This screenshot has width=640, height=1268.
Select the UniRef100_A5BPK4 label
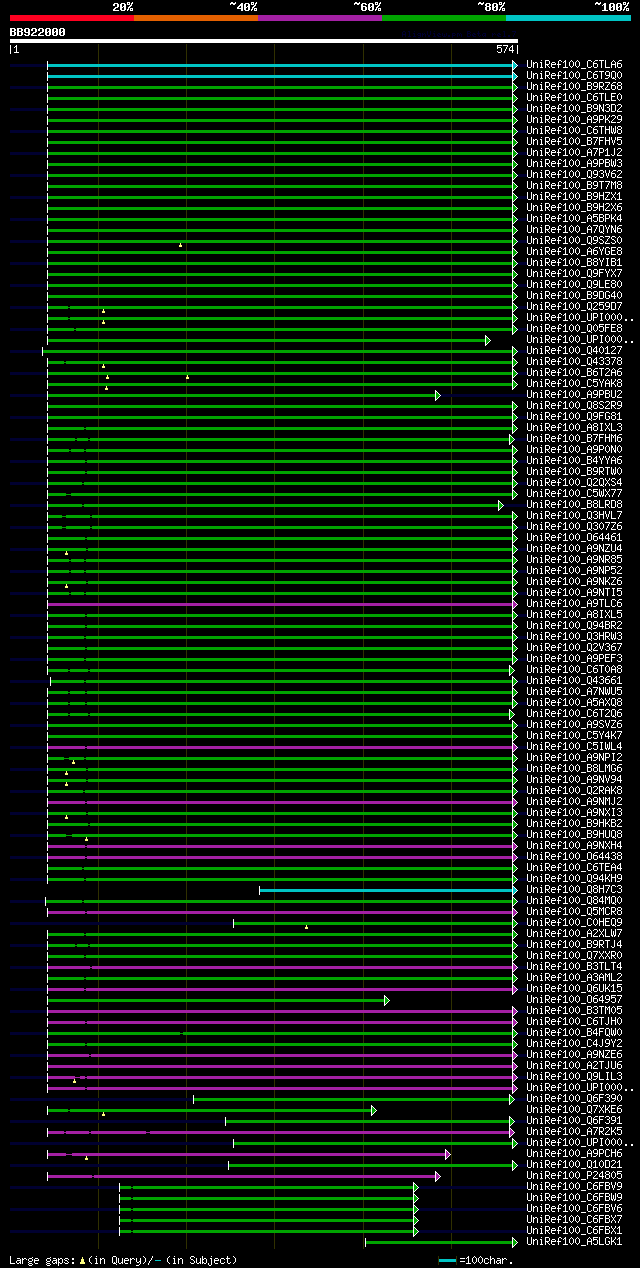click(x=574, y=218)
